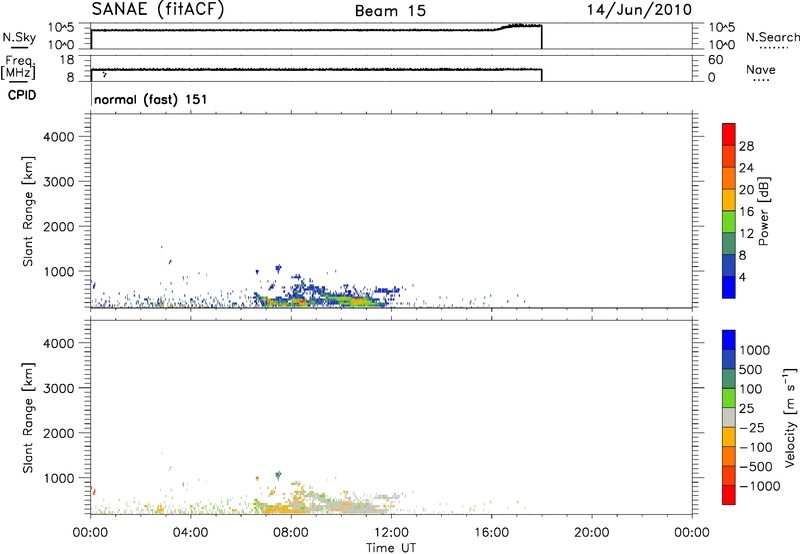
Task: Click the "12" power colorbar label
Action: pyautogui.click(x=746, y=234)
